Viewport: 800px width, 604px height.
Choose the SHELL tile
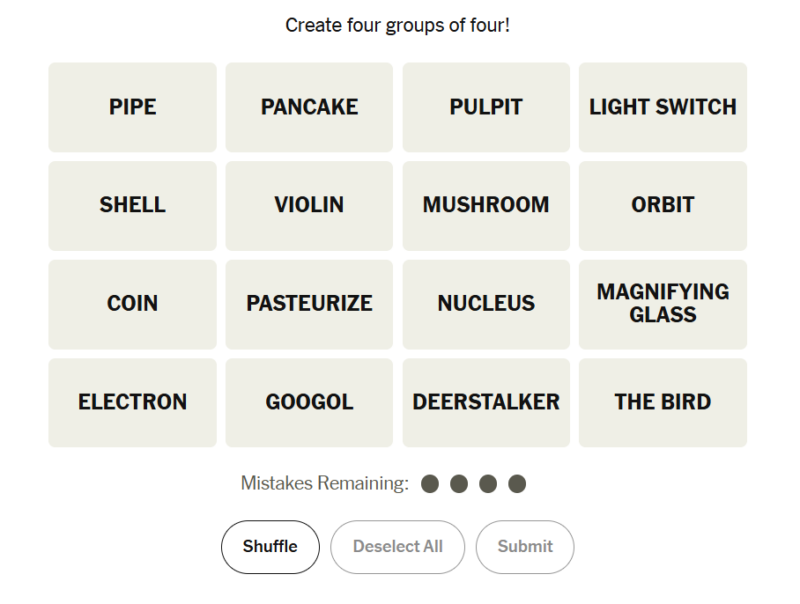132,205
